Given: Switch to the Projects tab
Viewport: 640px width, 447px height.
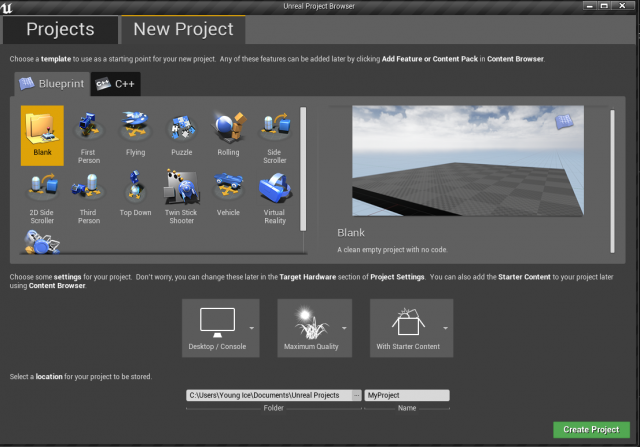Looking at the screenshot, I should [x=59, y=29].
